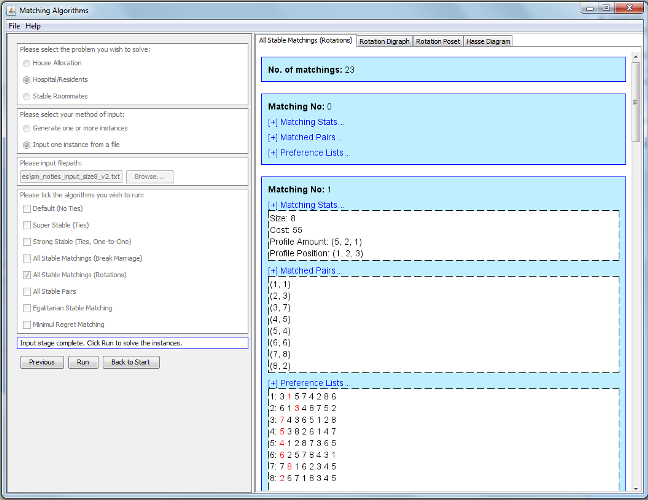
Task: Expand Matched Pairs under Matching No: 0
Action: pyautogui.click(x=304, y=137)
